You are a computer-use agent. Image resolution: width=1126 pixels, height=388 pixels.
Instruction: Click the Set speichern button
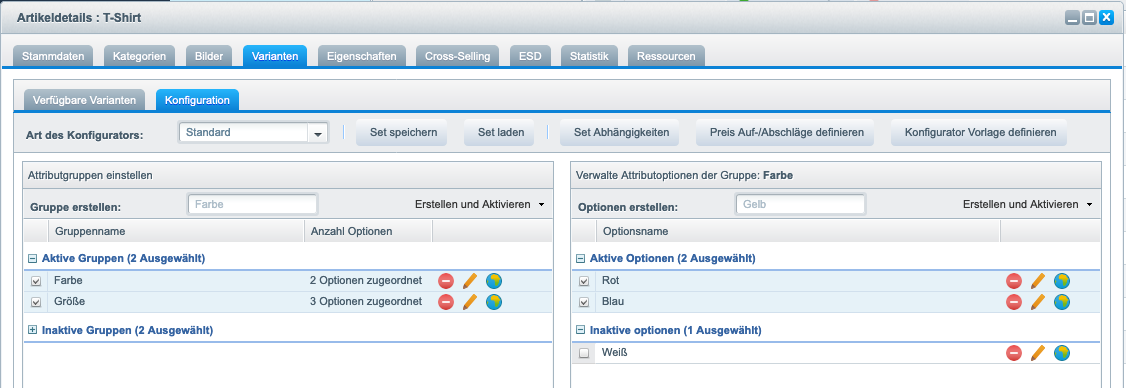coord(401,133)
